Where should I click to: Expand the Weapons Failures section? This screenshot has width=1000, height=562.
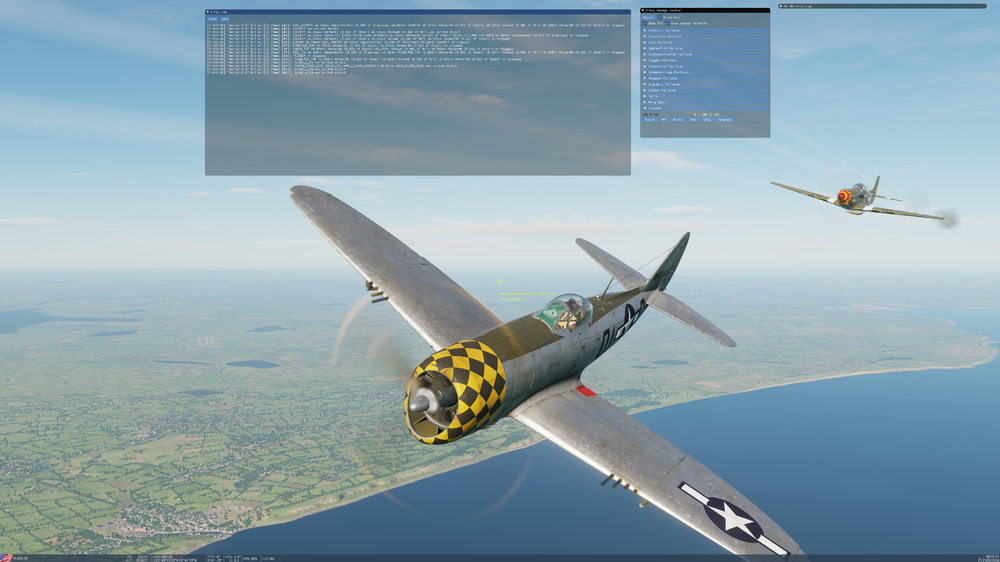(x=705, y=78)
